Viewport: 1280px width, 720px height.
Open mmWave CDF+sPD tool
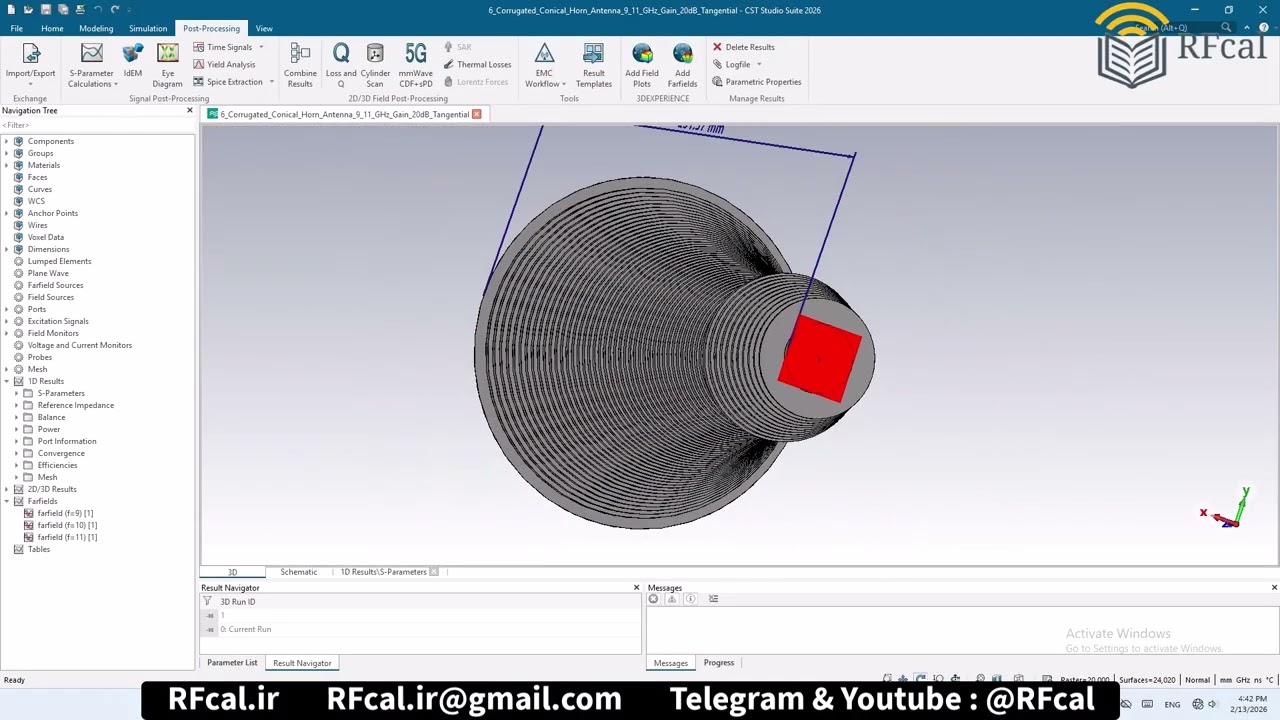coord(416,66)
